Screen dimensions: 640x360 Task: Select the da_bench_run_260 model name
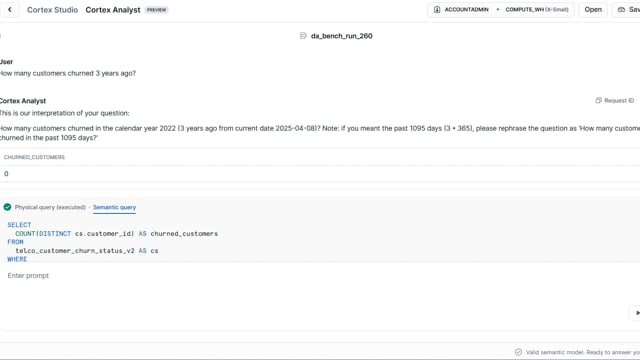click(342, 36)
